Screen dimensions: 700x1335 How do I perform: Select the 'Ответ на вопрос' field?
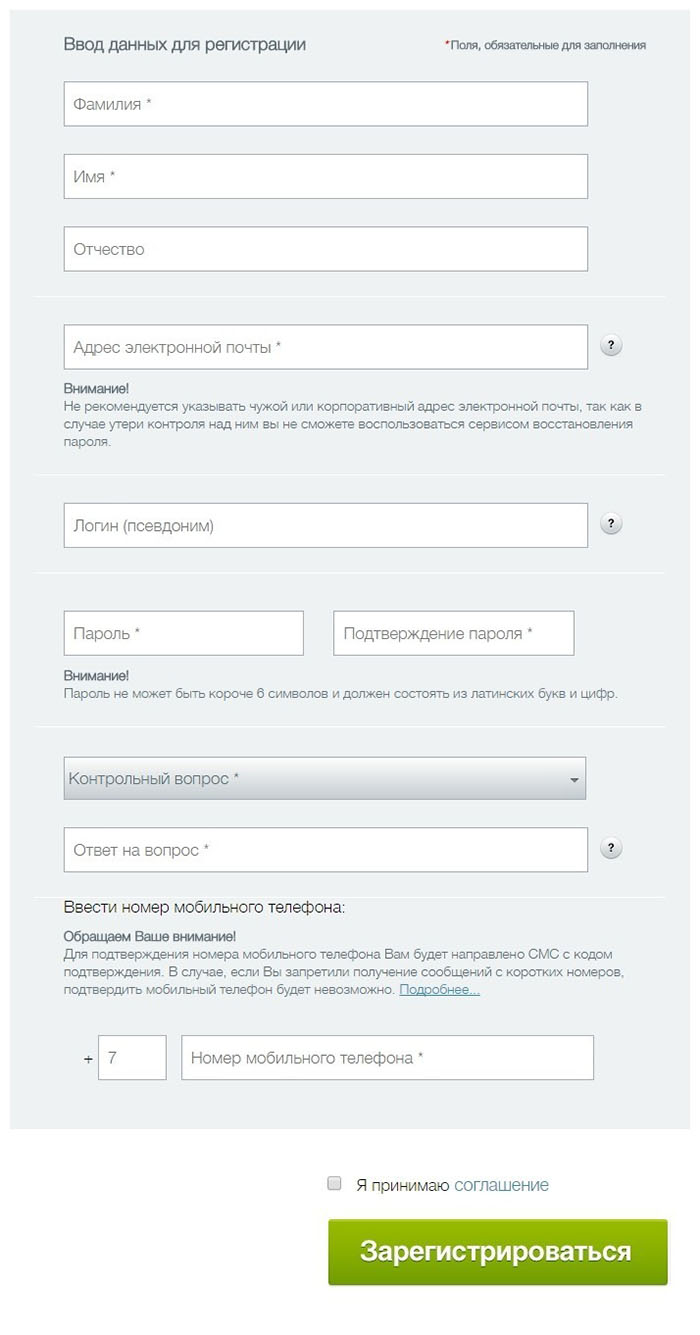pos(326,850)
